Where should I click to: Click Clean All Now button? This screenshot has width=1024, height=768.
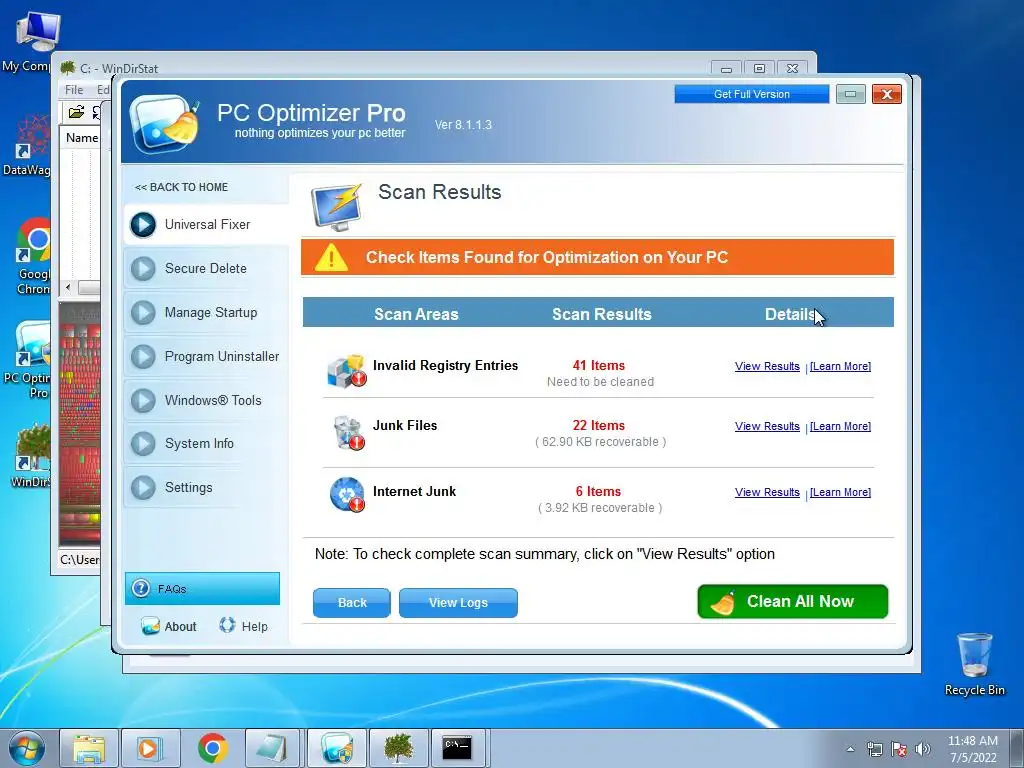(x=793, y=601)
